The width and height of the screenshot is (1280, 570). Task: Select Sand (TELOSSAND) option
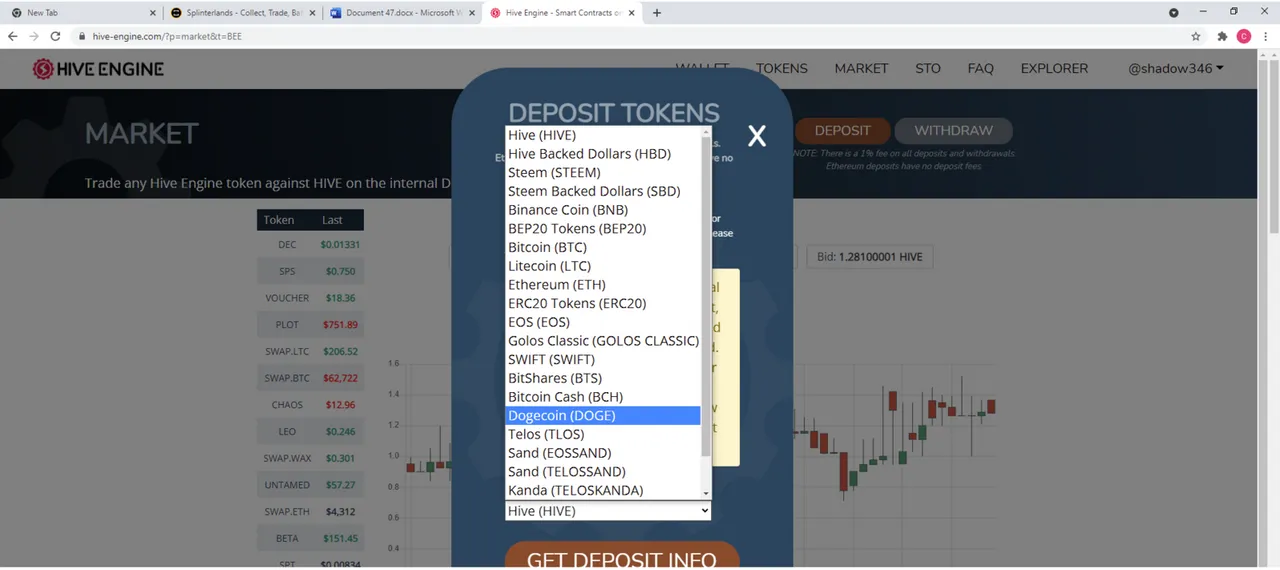603,472
